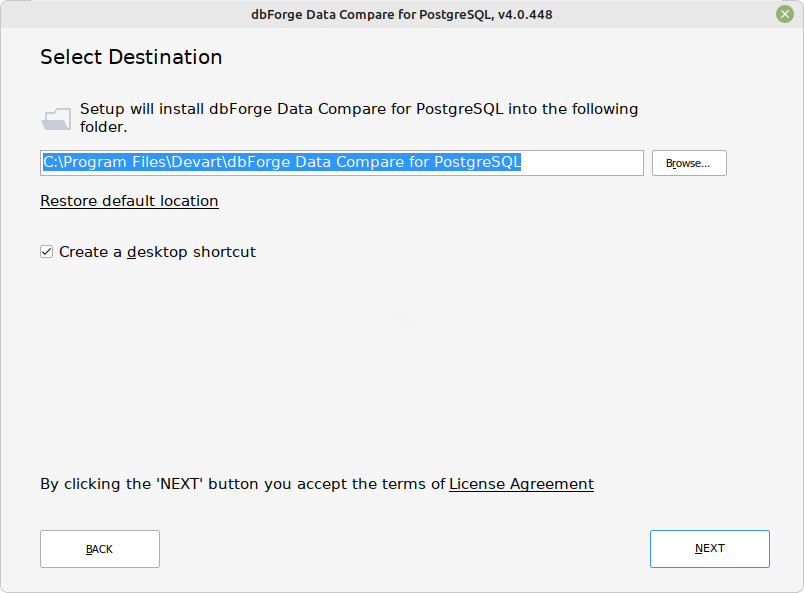Viewport: 804px width, 593px height.
Task: Open the License Agreement link
Action: (x=521, y=484)
